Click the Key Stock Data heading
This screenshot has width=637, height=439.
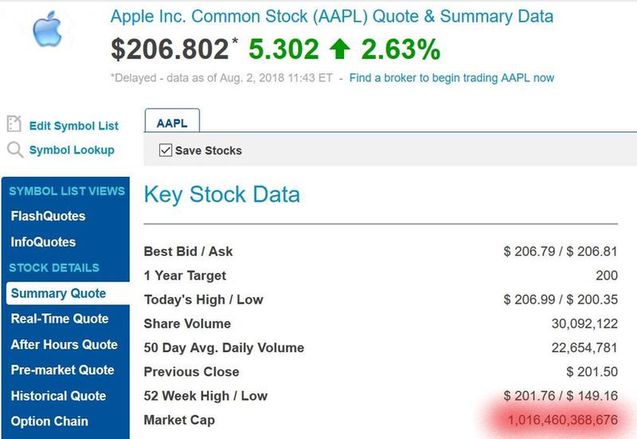[x=222, y=194]
